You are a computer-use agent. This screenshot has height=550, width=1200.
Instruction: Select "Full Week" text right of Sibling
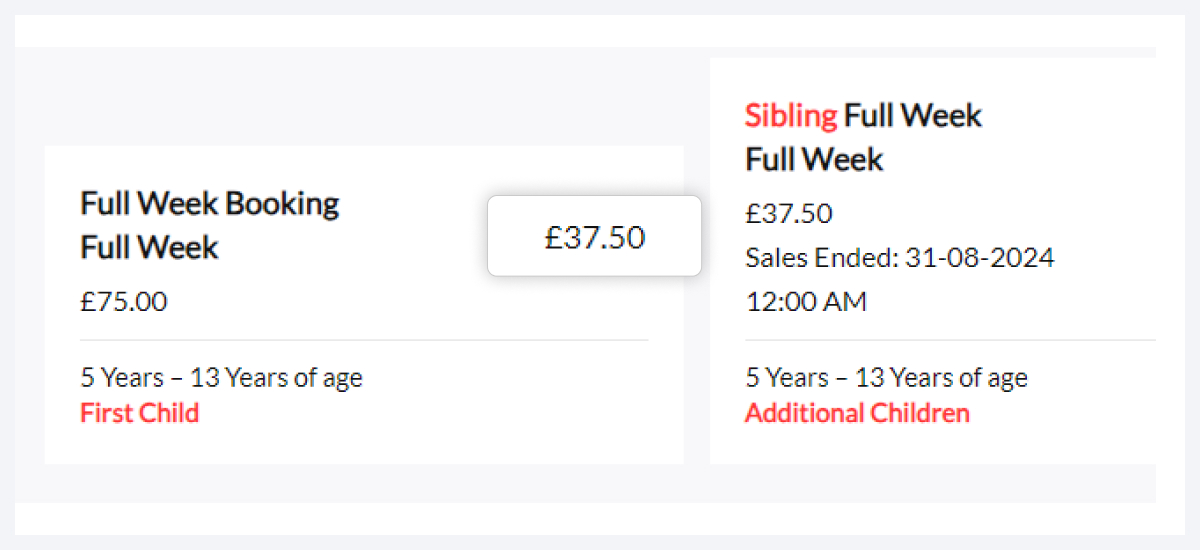pyautogui.click(x=913, y=116)
